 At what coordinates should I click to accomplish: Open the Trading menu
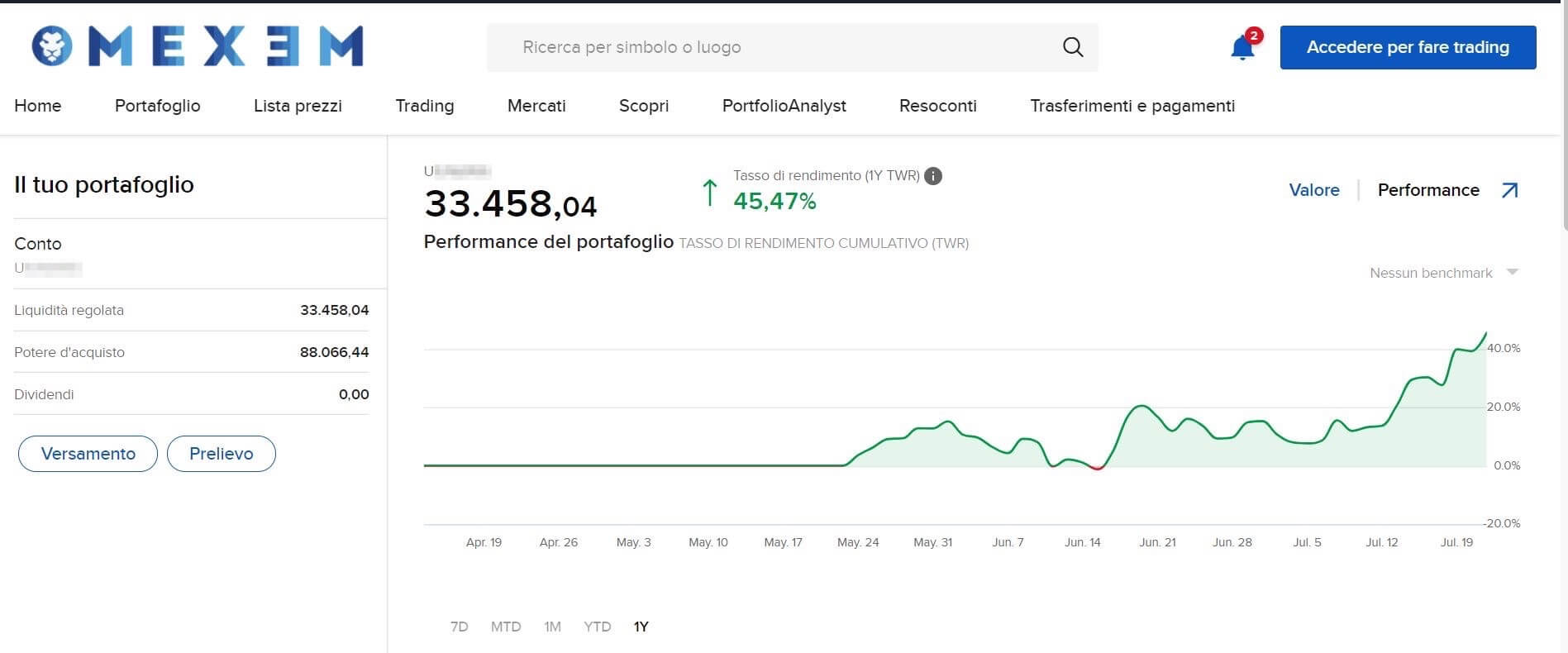tap(424, 106)
